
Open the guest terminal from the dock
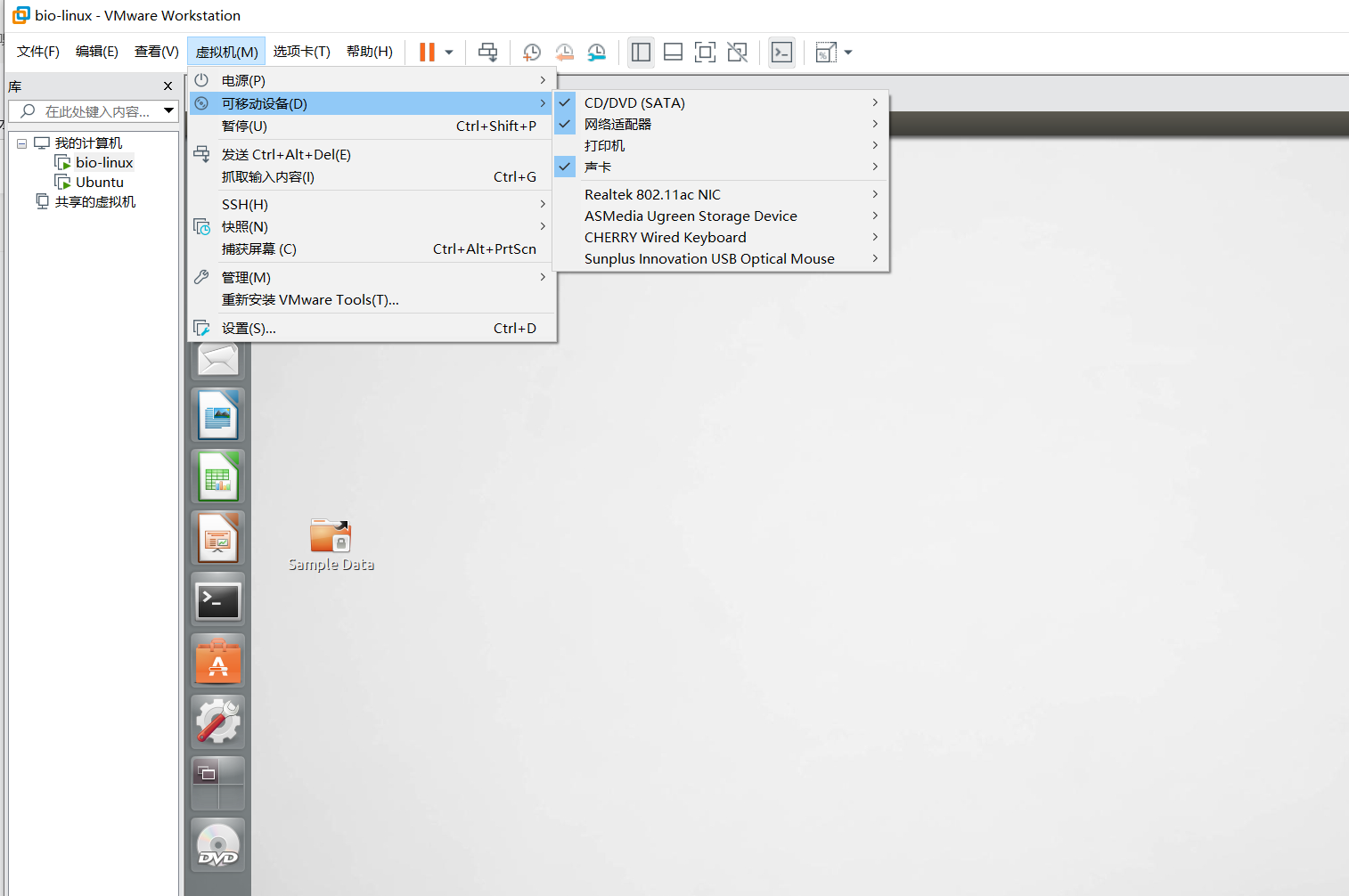tap(217, 599)
